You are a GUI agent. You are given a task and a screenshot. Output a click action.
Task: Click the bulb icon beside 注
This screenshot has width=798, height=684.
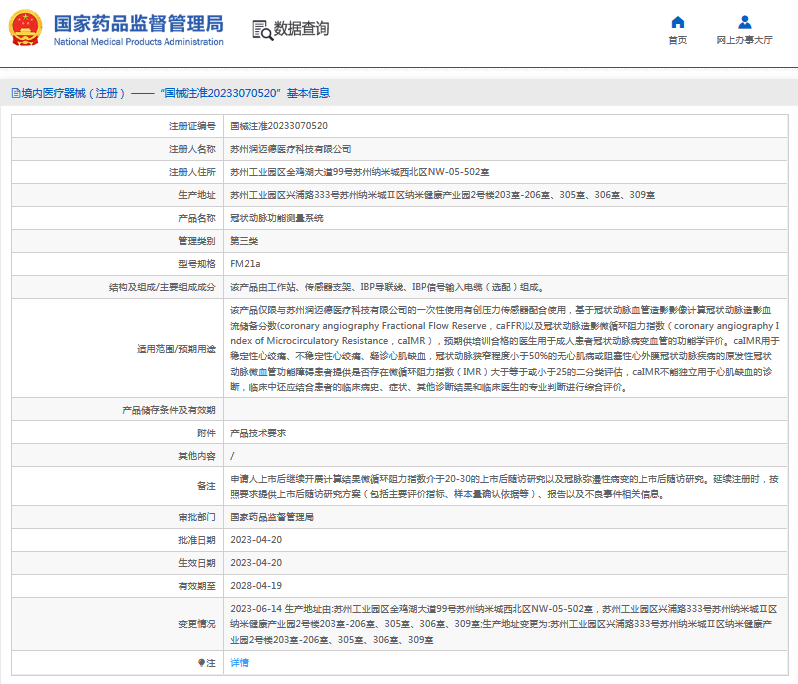click(x=202, y=663)
